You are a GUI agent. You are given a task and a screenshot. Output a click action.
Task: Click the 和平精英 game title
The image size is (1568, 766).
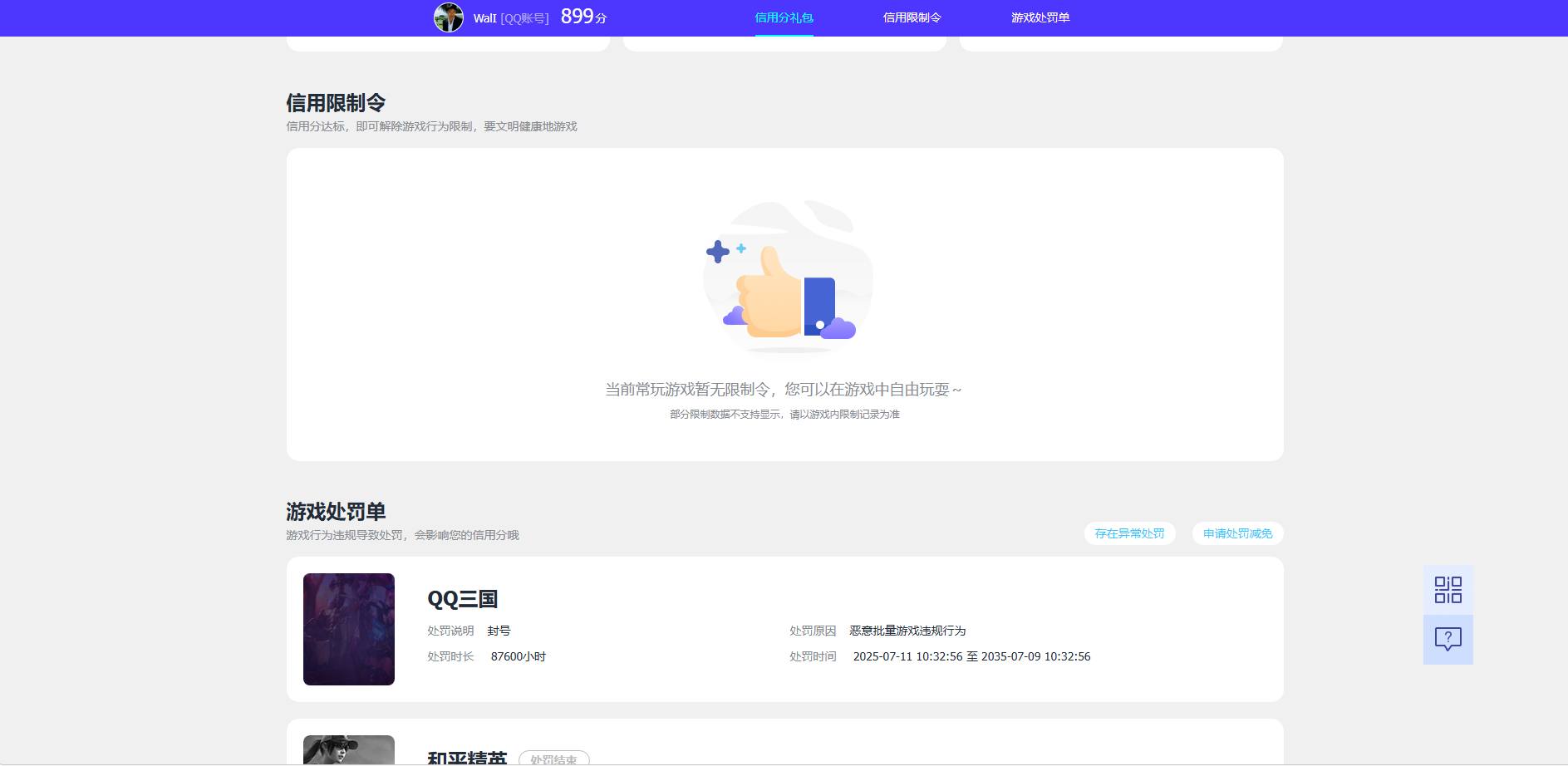point(466,758)
